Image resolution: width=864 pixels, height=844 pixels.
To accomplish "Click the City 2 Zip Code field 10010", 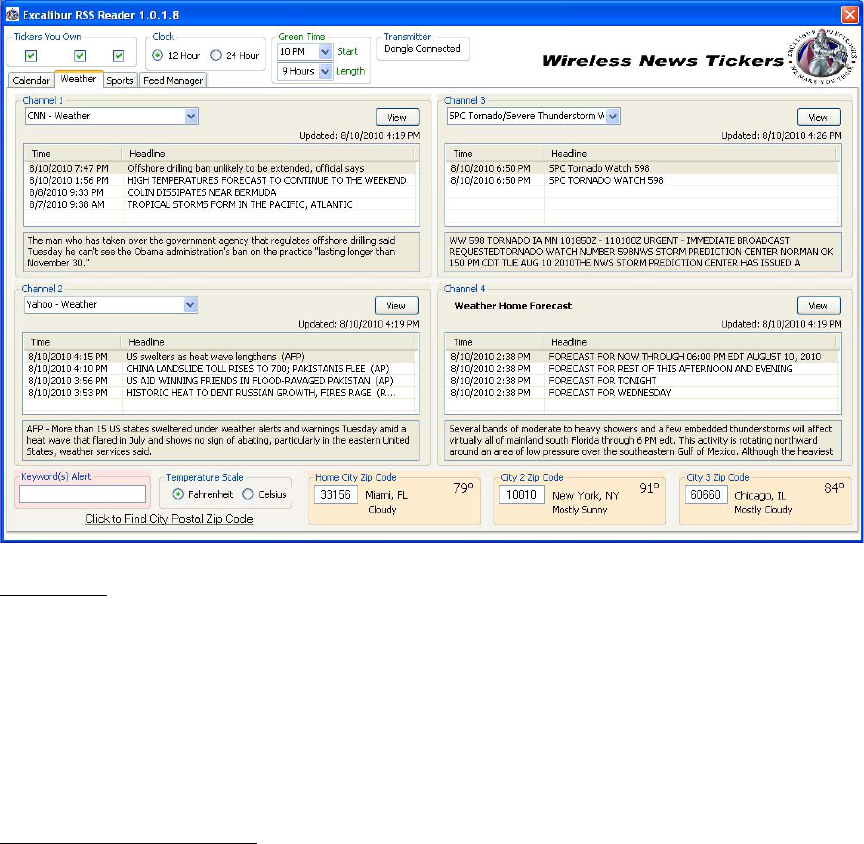I will click(521, 495).
